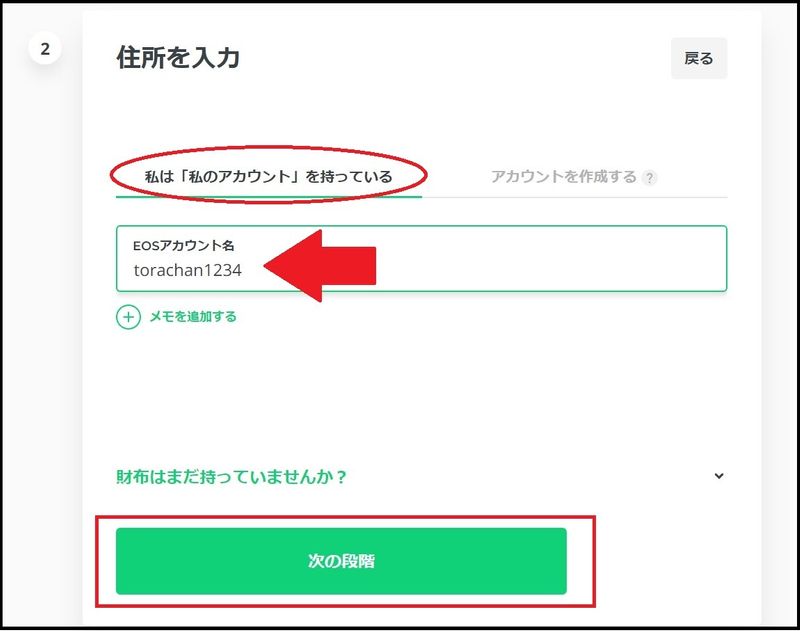The width and height of the screenshot is (800, 631).
Task: Focus the EOSアカウント名 input field
Action: tap(421, 259)
